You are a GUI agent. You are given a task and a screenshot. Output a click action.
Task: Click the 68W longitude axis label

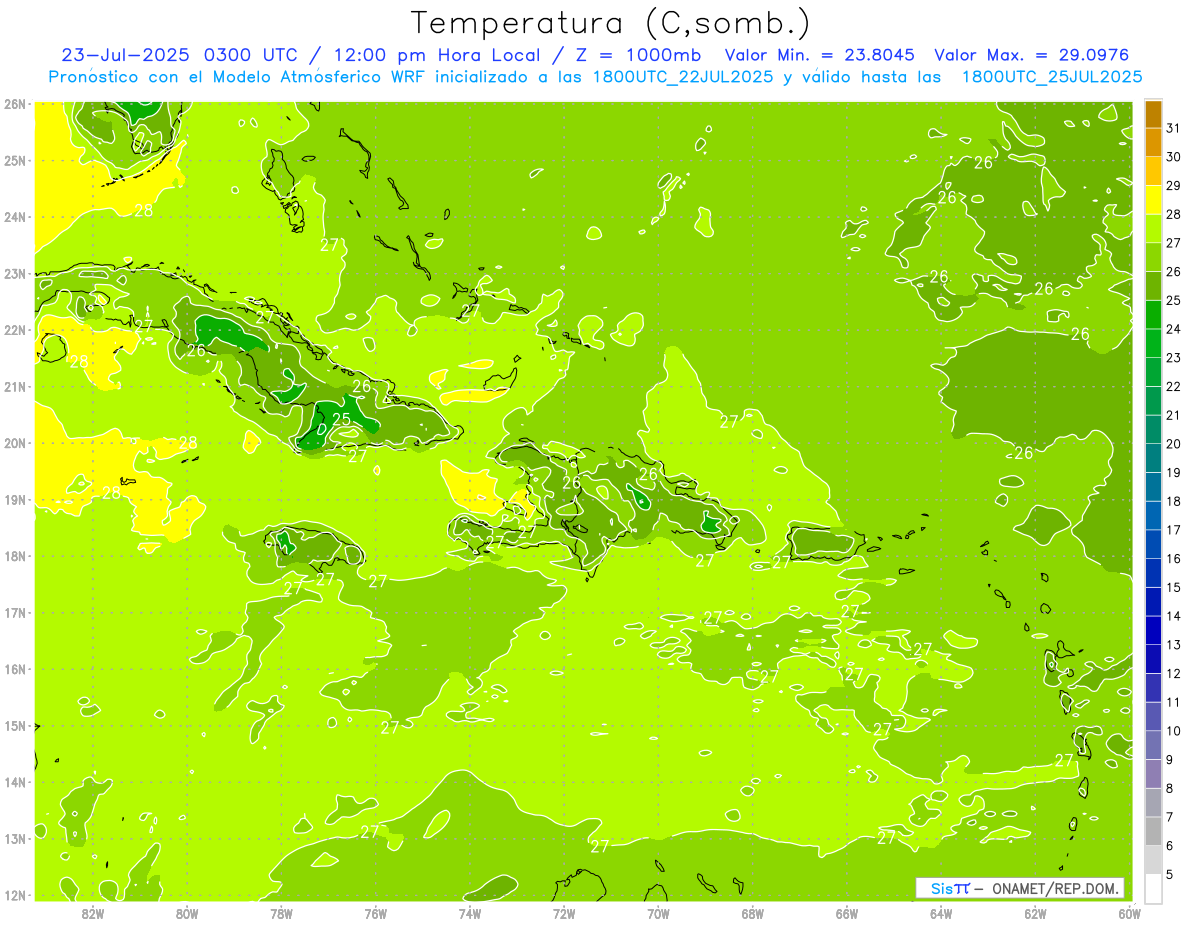(753, 912)
